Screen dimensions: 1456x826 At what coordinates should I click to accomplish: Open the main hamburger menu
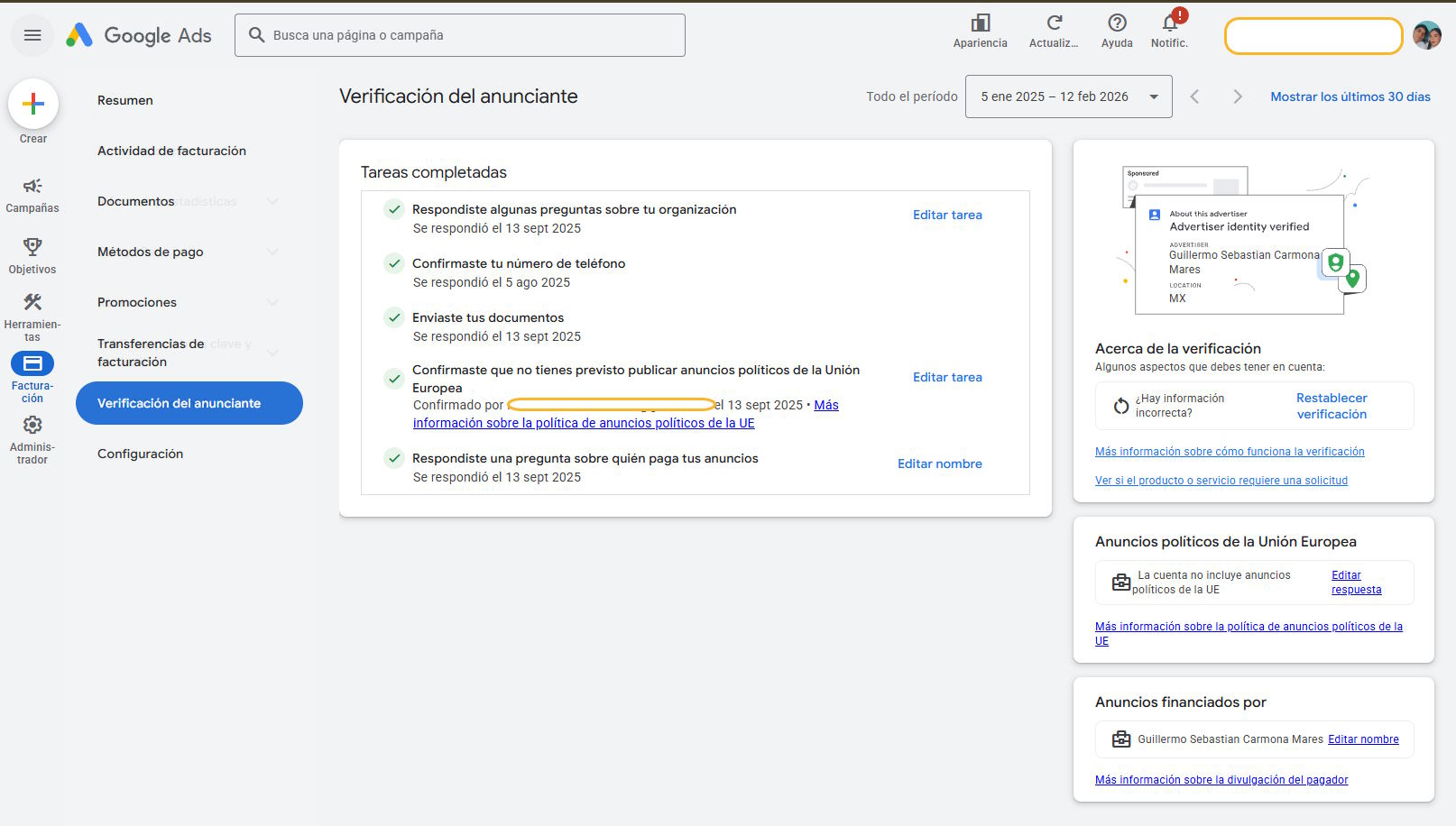coord(32,35)
